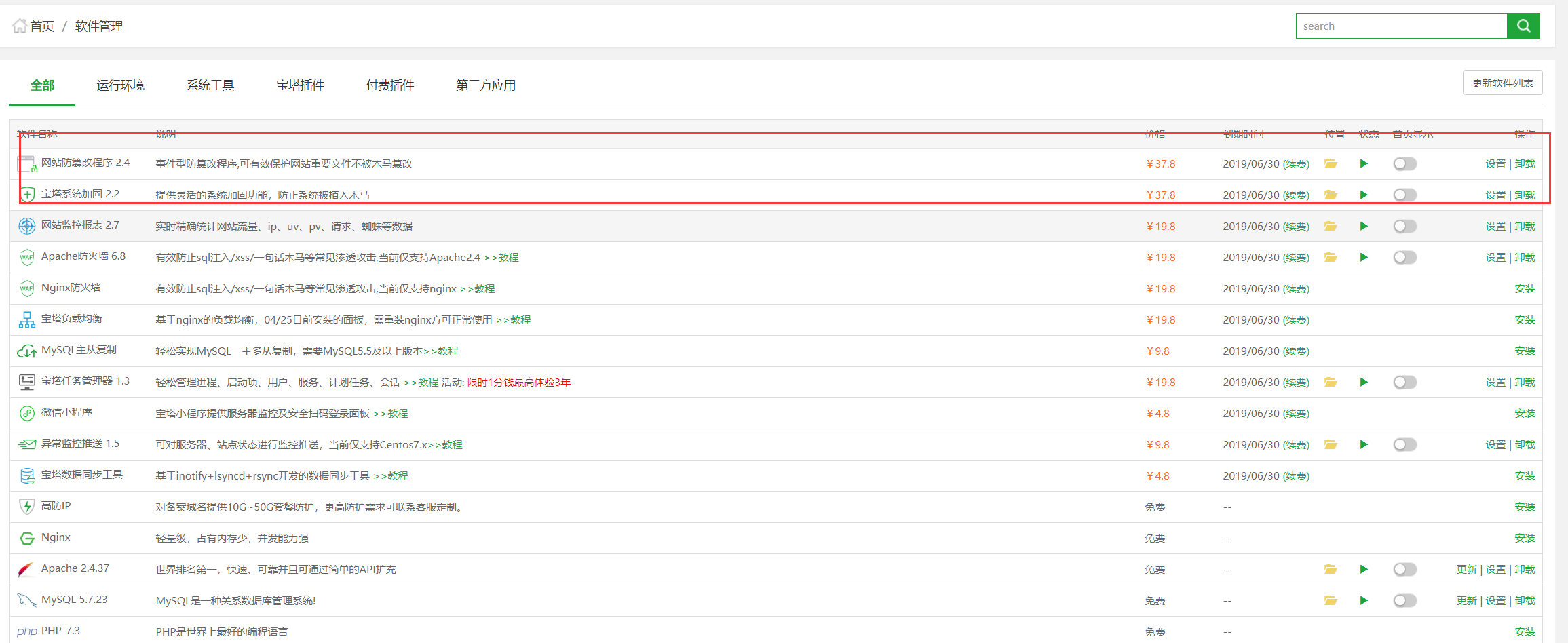
Task: Toggle homepage display for MySQL 5.7.23
Action: tap(1404, 600)
